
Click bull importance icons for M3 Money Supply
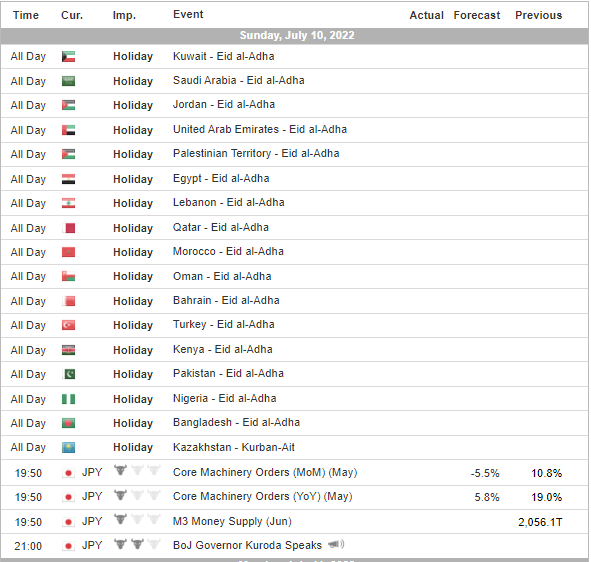coord(137,519)
